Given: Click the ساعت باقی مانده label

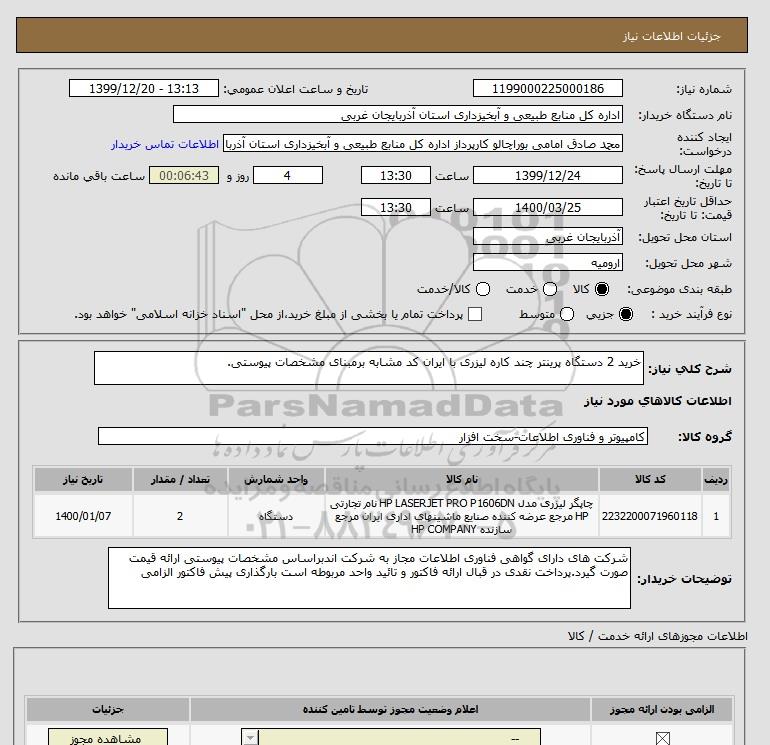Looking at the screenshot, I should click(99, 176).
